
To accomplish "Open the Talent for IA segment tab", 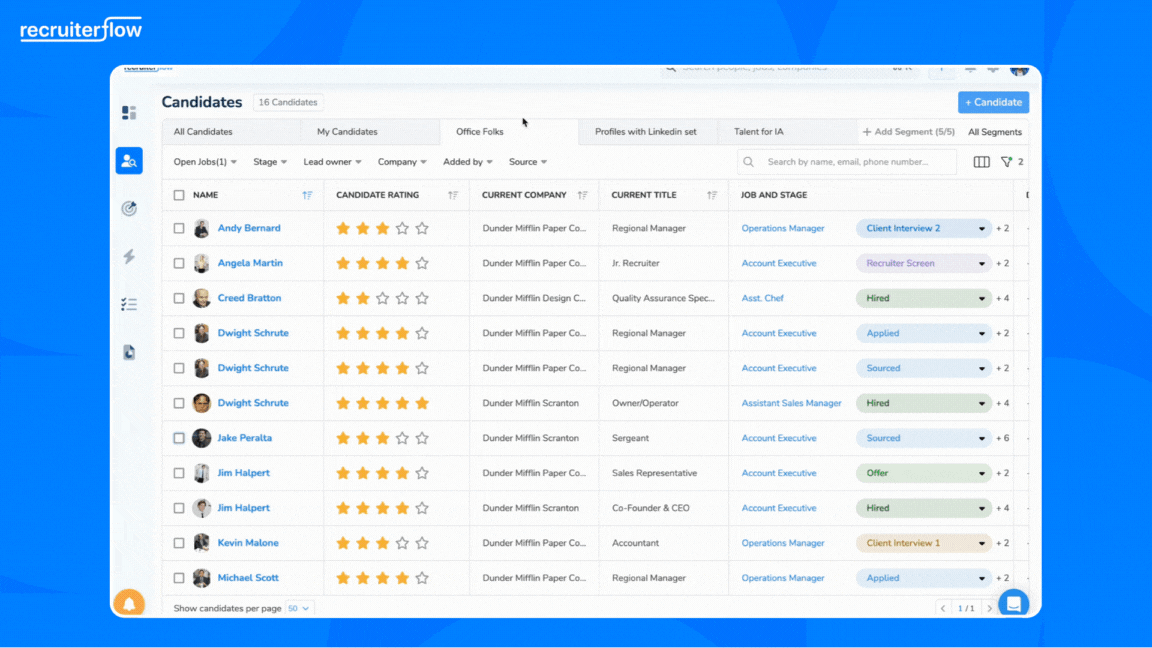I will (x=759, y=132).
